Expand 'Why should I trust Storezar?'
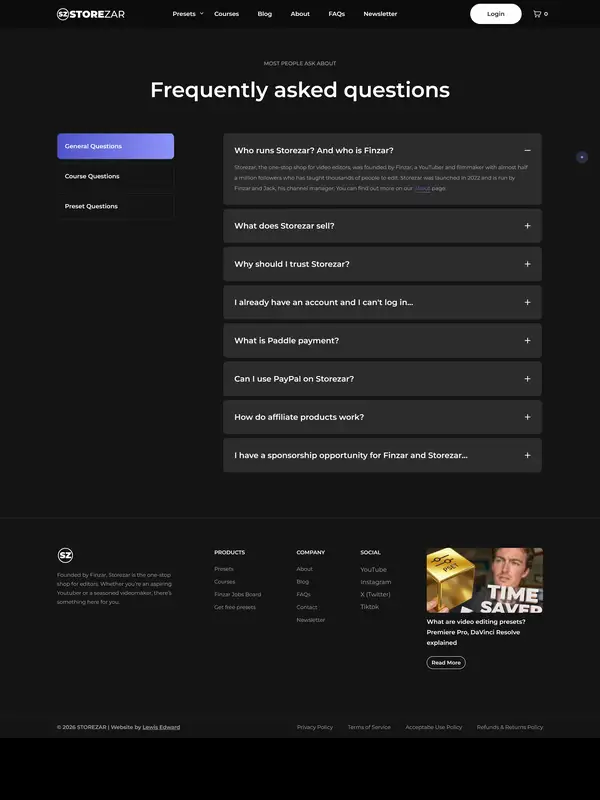The height and width of the screenshot is (800, 600). pyautogui.click(x=382, y=264)
